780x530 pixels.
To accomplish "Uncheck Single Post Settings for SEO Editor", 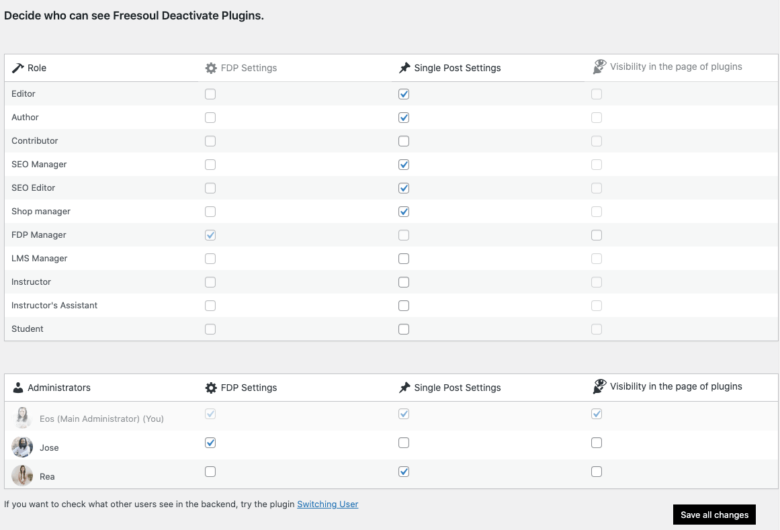I will click(x=404, y=188).
